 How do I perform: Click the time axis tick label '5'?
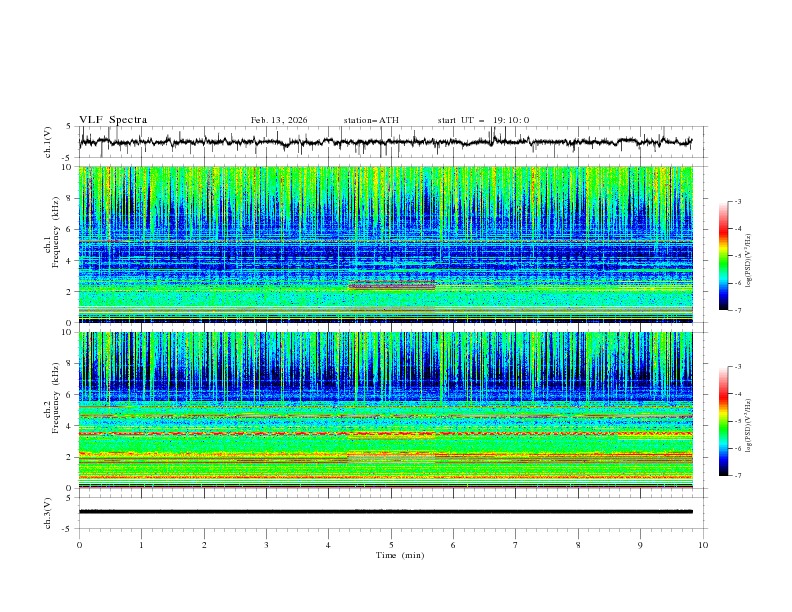[391, 545]
